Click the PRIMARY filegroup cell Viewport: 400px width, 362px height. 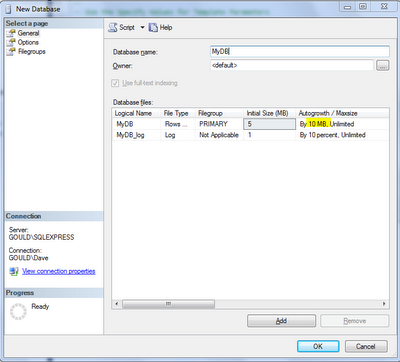tap(219, 124)
